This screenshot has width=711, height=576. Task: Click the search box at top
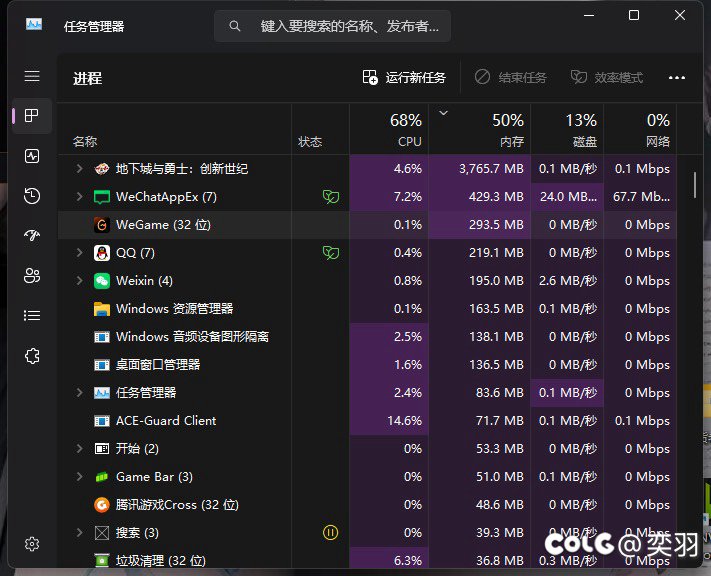coord(333,26)
